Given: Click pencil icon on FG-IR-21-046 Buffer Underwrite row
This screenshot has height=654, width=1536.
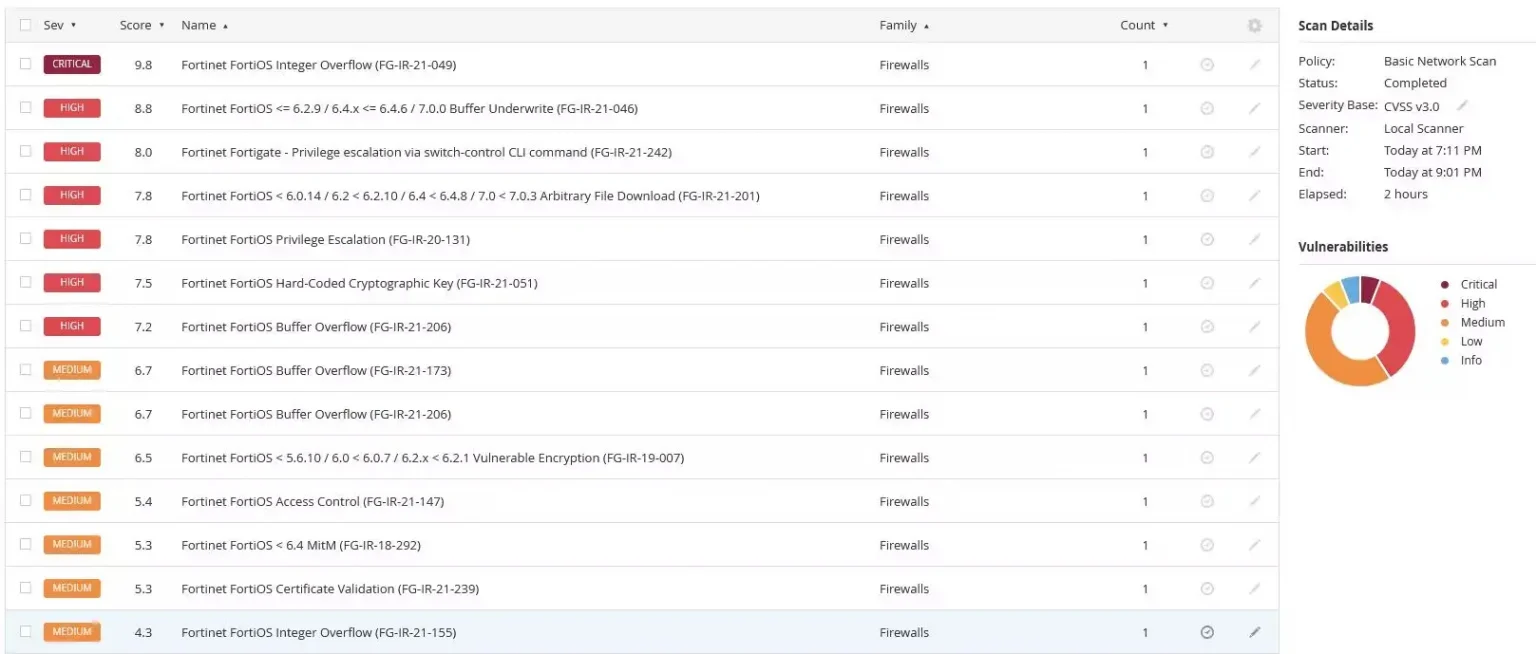Looking at the screenshot, I should point(1255,108).
